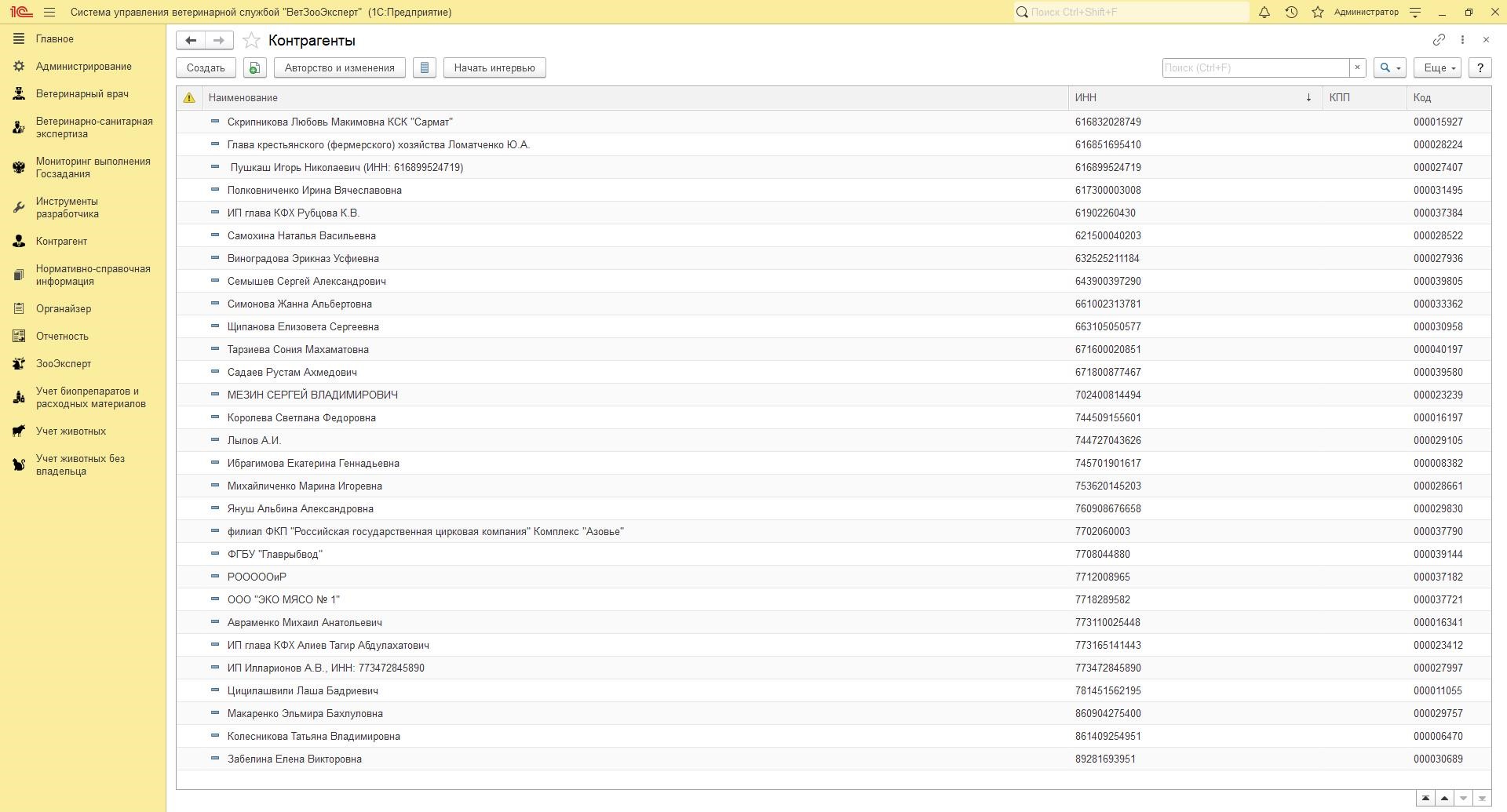
Task: Open Органайзер section
Action: 83,309
